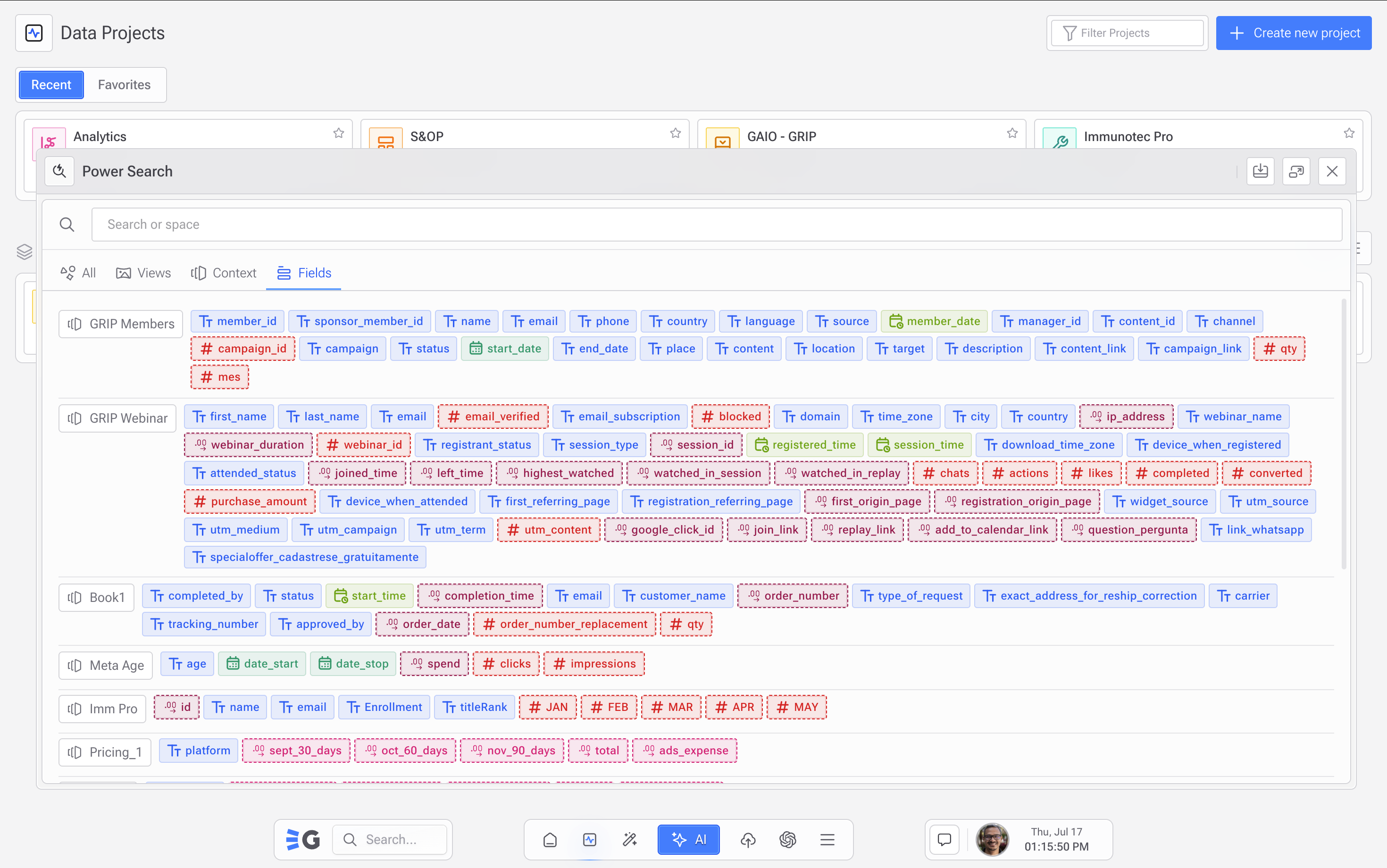Open the Favorites tab
This screenshot has width=1387, height=868.
[x=124, y=84]
